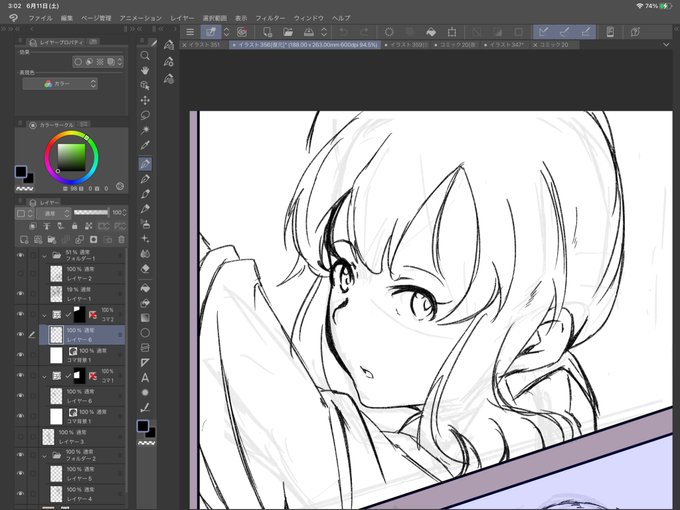680x510 pixels.
Task: Collapse the コマ1 frame folder
Action: click(x=44, y=376)
